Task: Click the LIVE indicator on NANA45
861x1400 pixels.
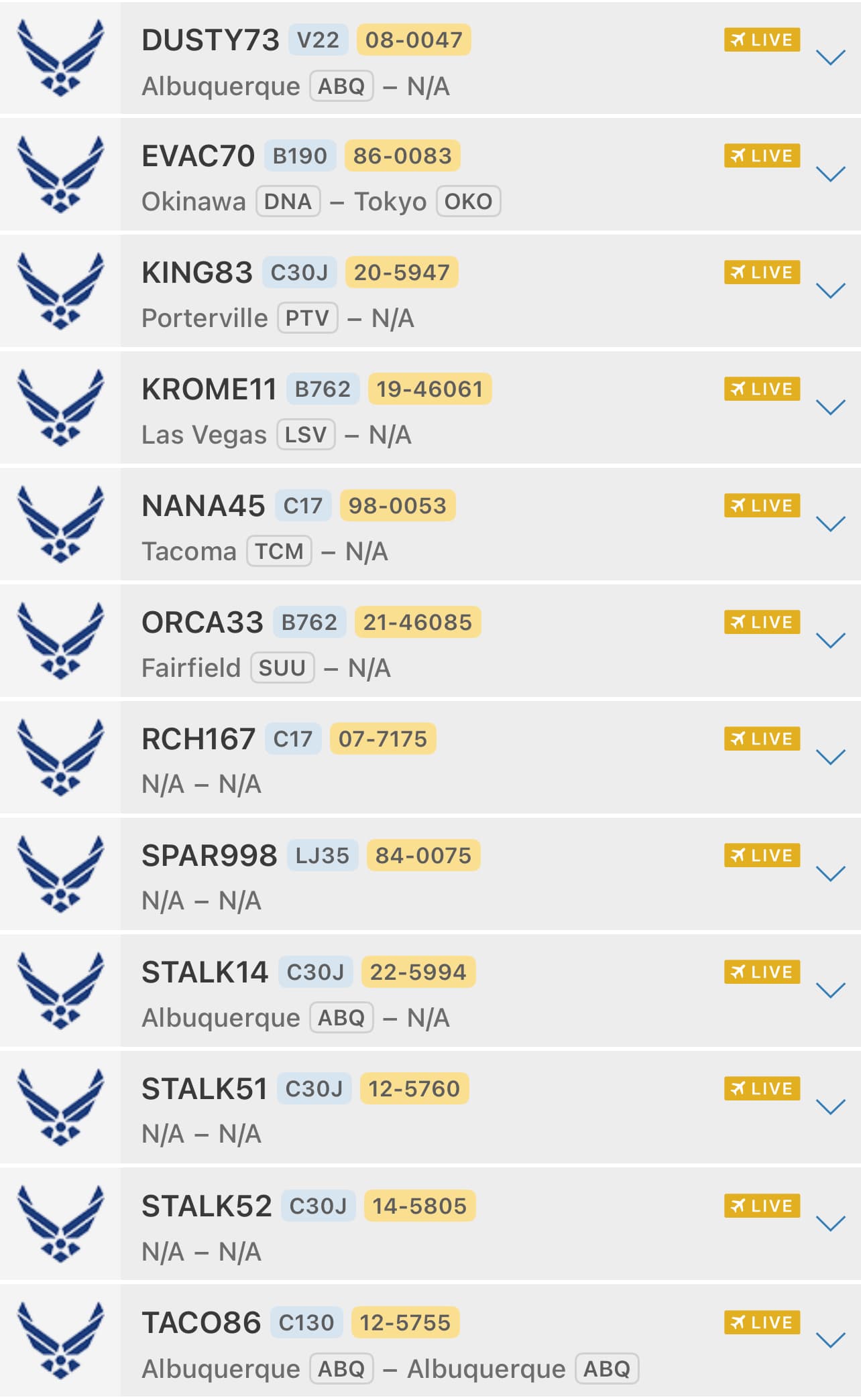Action: tap(762, 505)
